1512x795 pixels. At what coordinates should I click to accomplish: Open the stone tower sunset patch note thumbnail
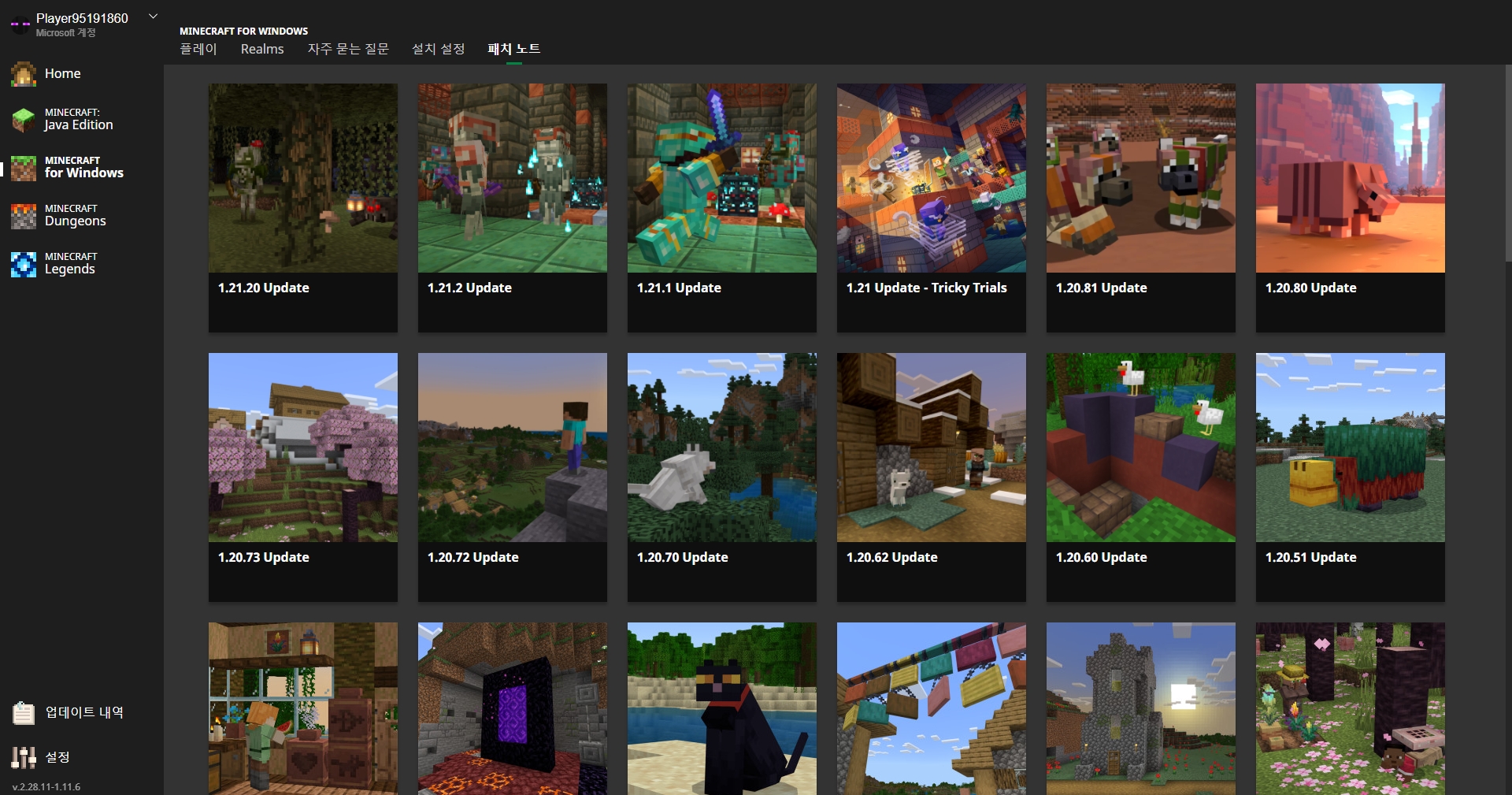(x=1141, y=708)
